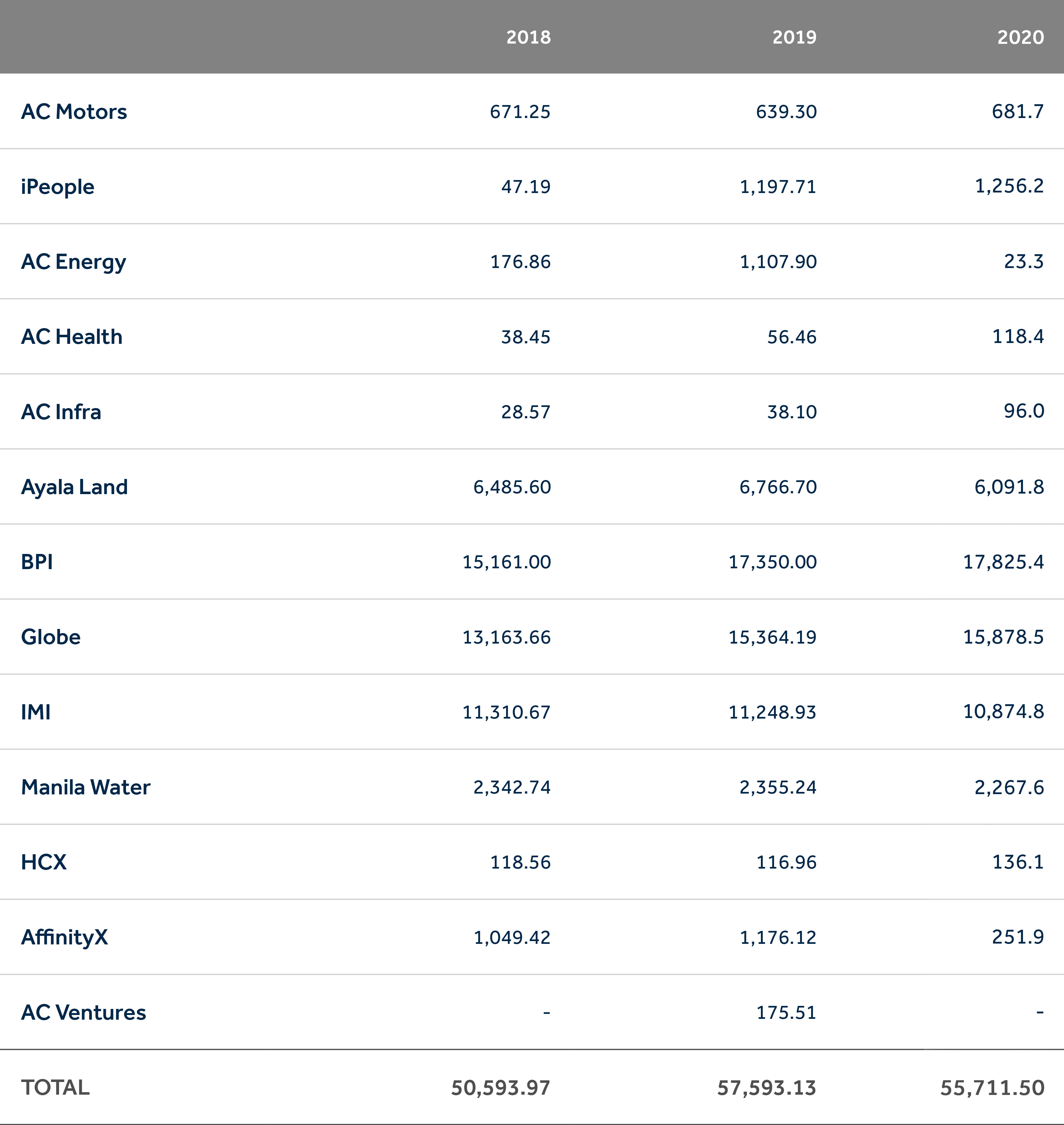Select the BPI row label
1064x1125 pixels.
click(37, 562)
